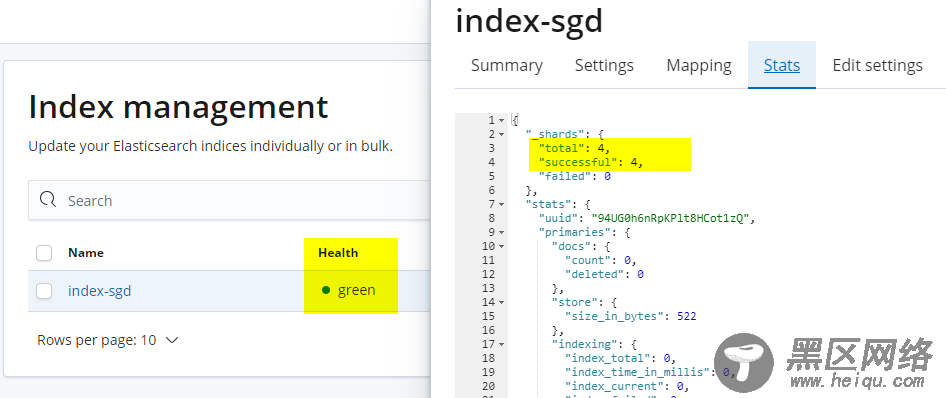Collapse the primaries block fold arrow
The width and height of the screenshot is (946, 398).
click(502, 232)
